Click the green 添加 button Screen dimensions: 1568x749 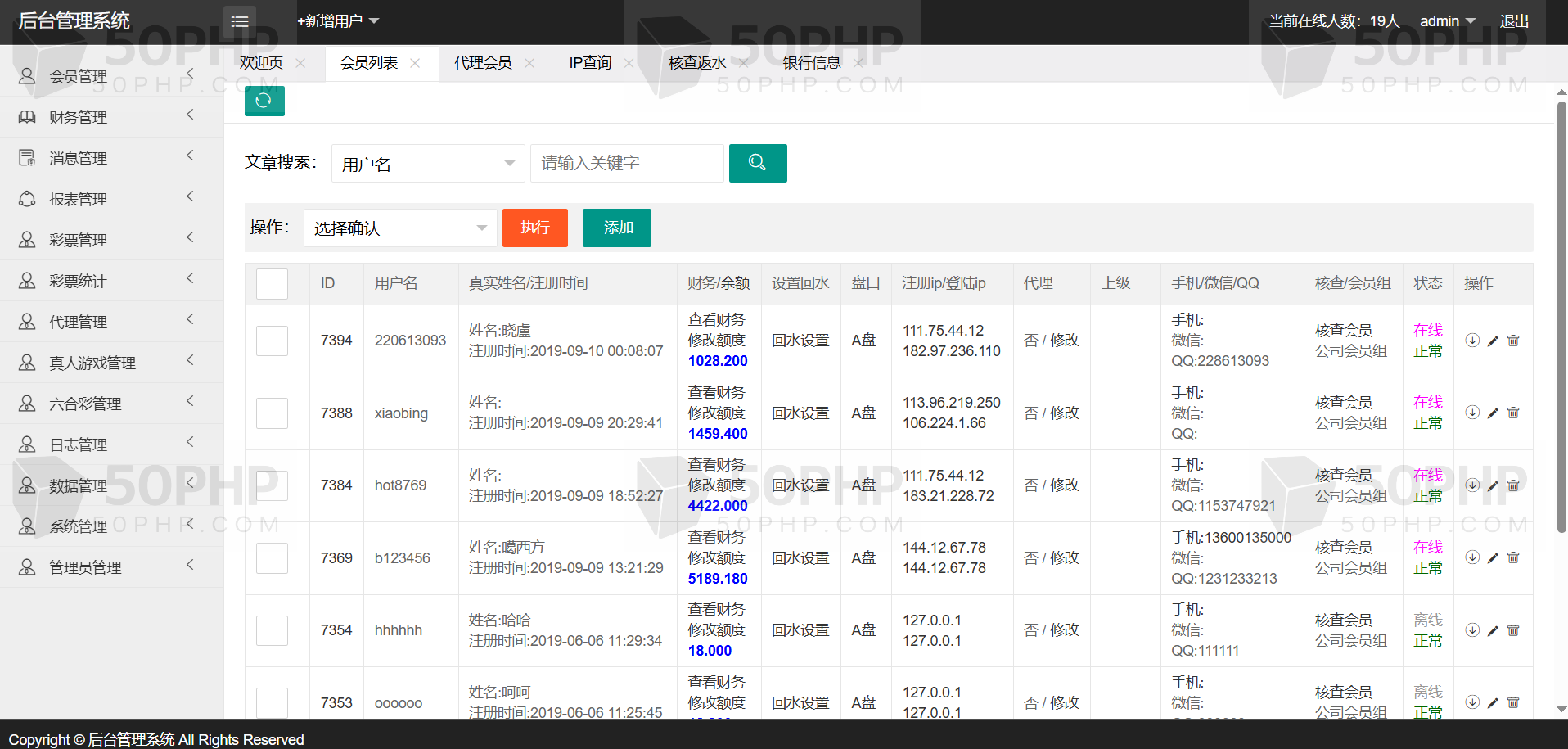(616, 228)
